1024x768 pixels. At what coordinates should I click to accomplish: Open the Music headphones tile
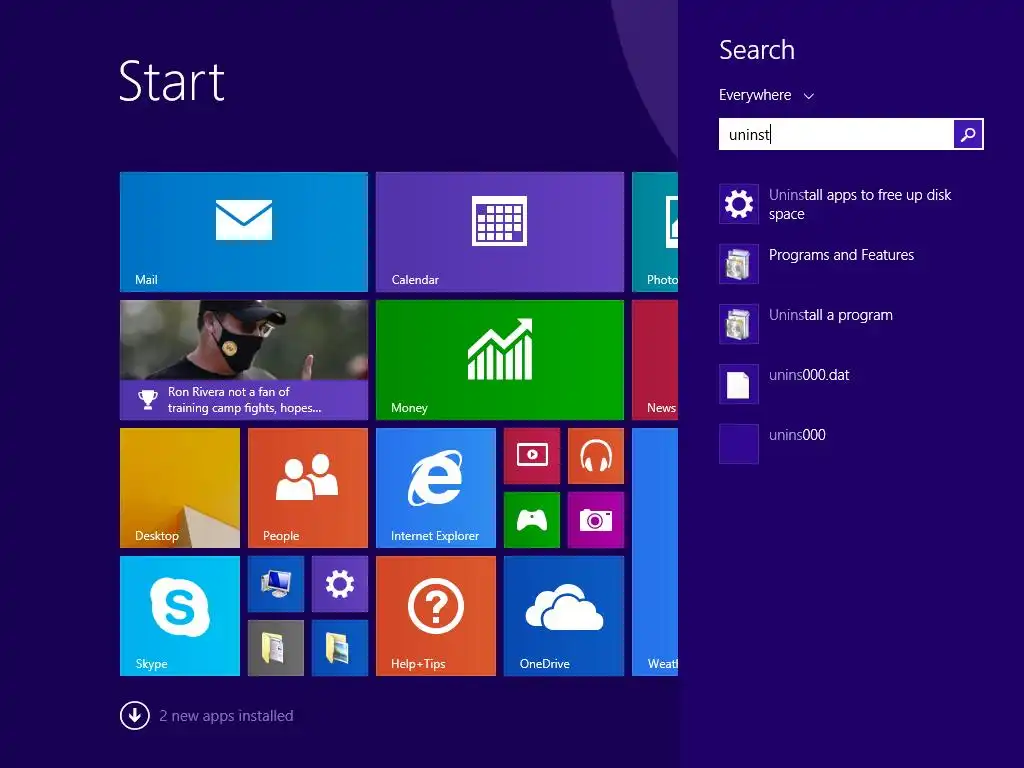pos(596,456)
